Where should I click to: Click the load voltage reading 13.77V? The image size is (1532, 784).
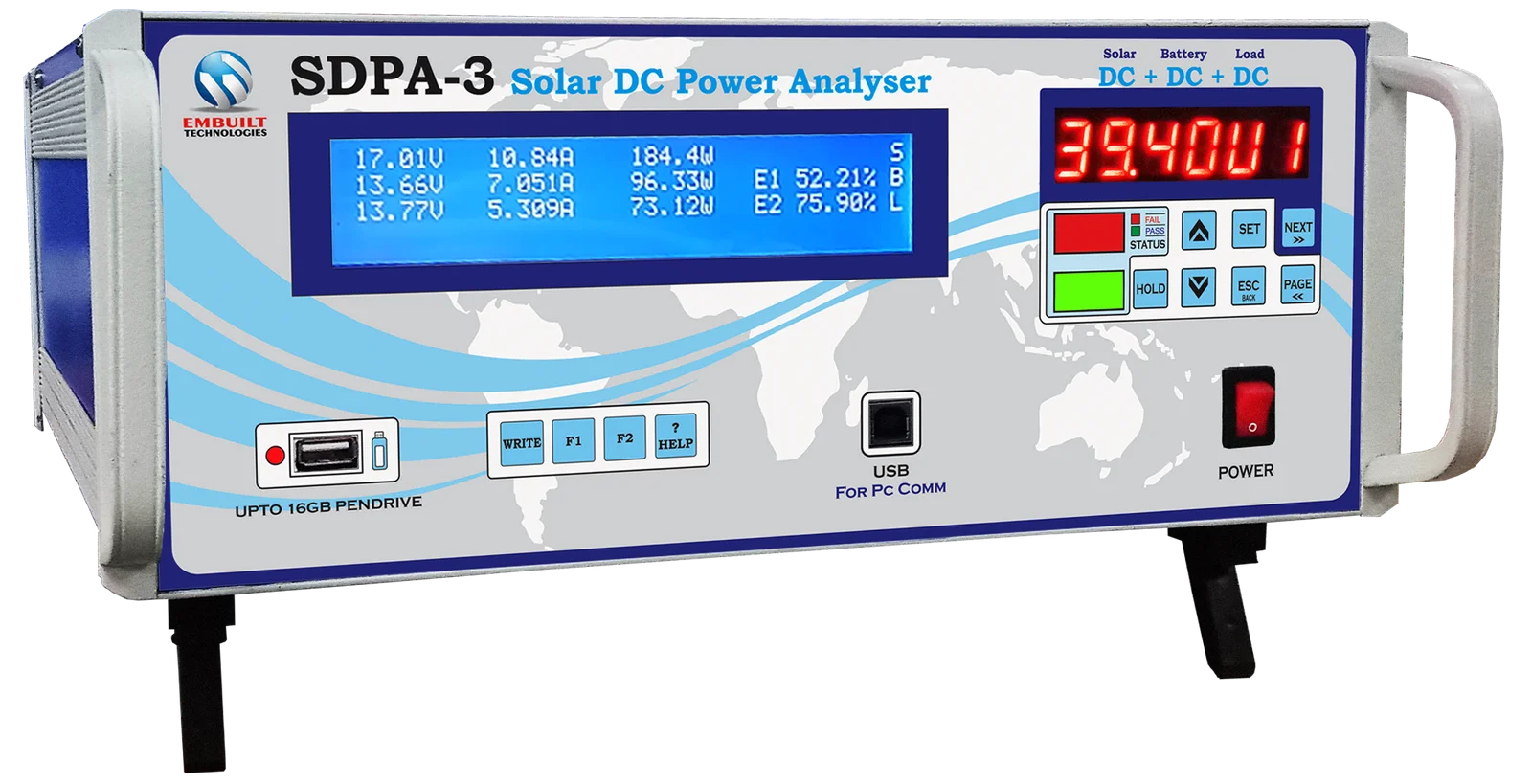[x=399, y=211]
